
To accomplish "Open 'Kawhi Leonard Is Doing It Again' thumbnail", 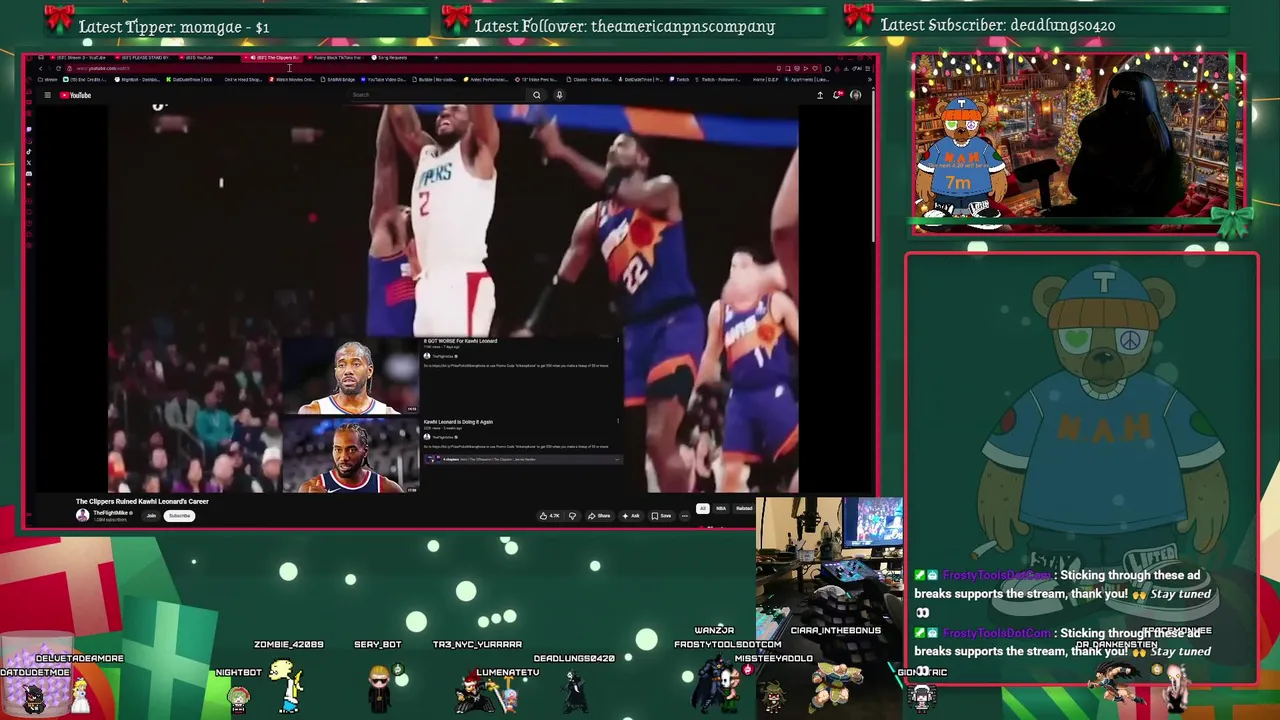I will (x=350, y=455).
